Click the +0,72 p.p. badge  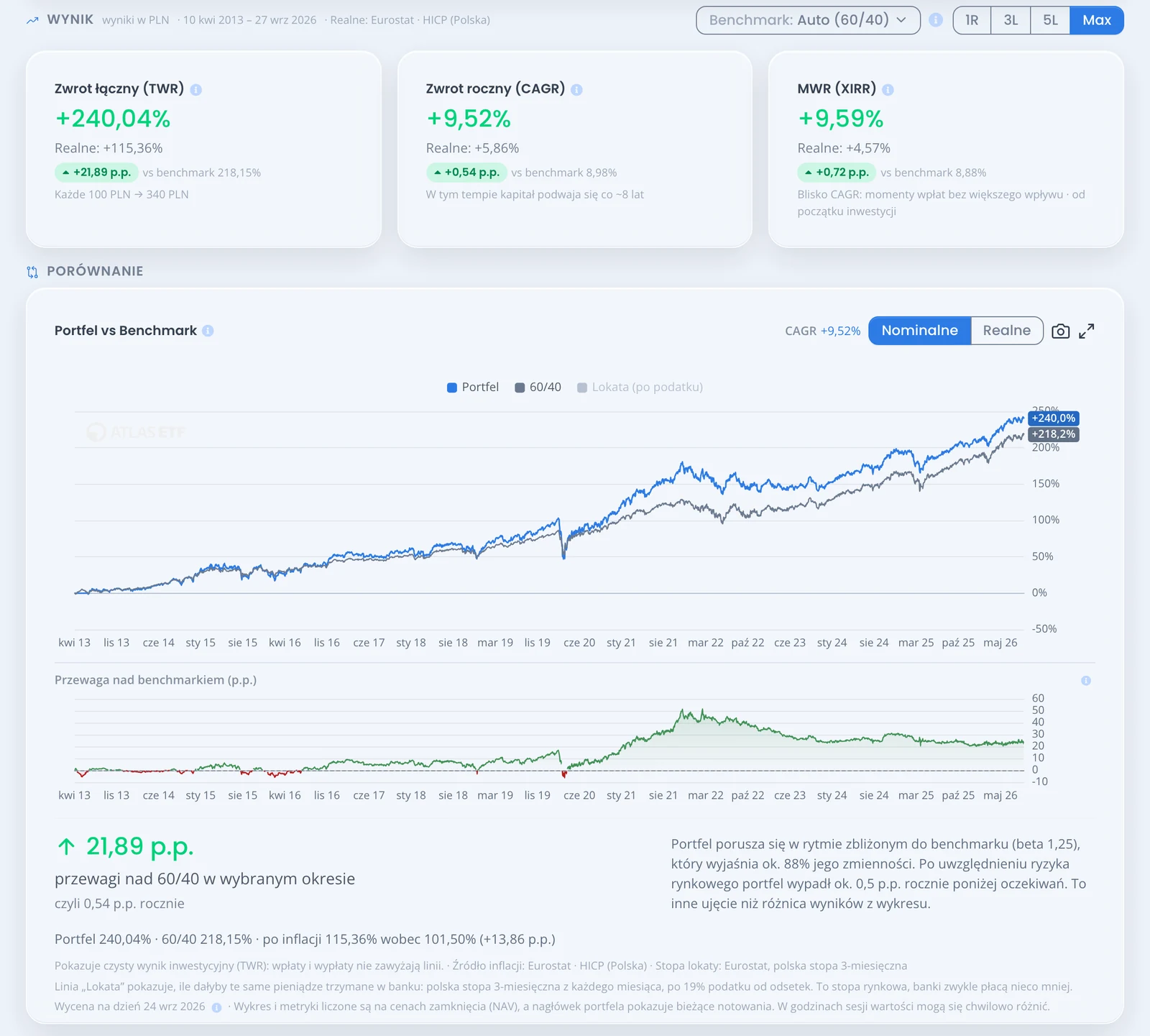pos(837,173)
